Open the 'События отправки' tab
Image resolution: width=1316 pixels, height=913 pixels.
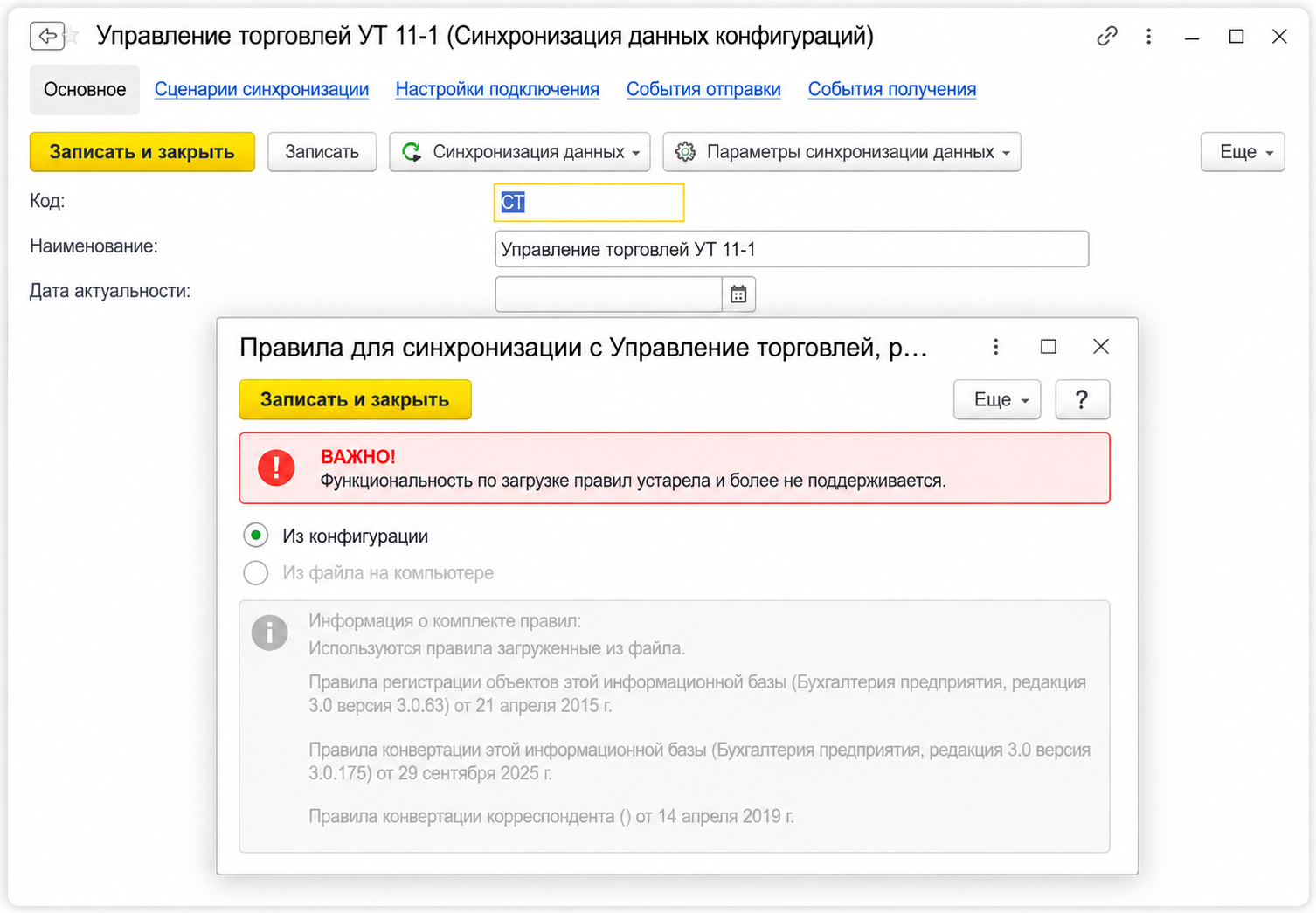(703, 89)
